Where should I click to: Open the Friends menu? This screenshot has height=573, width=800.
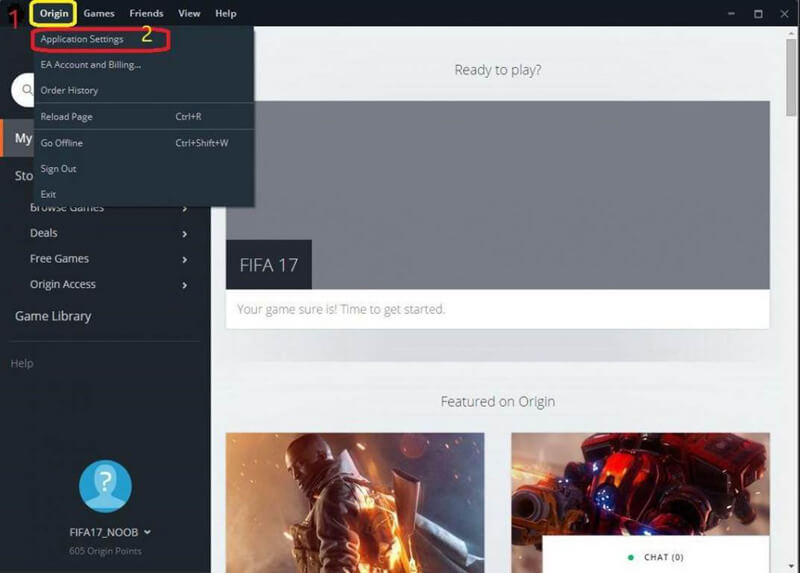pyautogui.click(x=146, y=13)
